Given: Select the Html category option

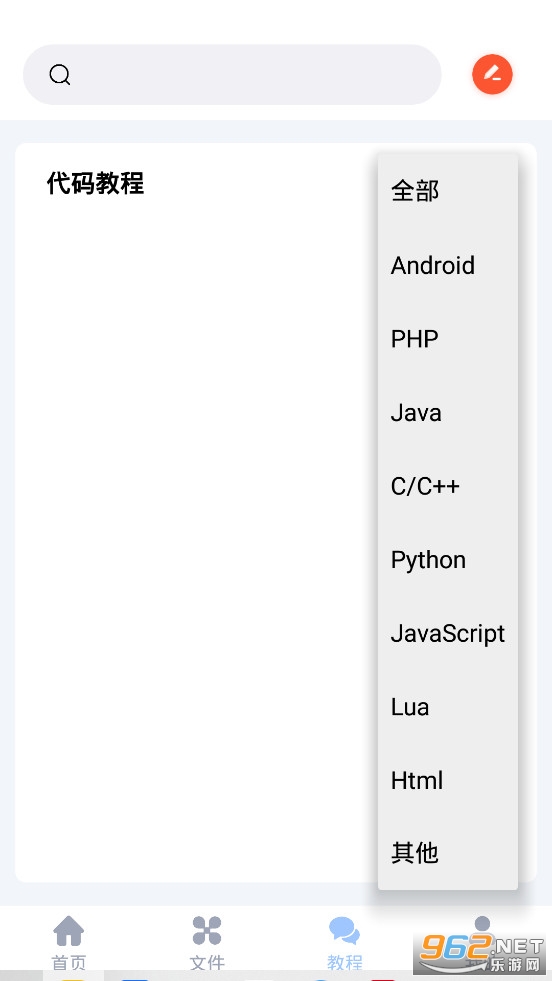Looking at the screenshot, I should pos(448,780).
